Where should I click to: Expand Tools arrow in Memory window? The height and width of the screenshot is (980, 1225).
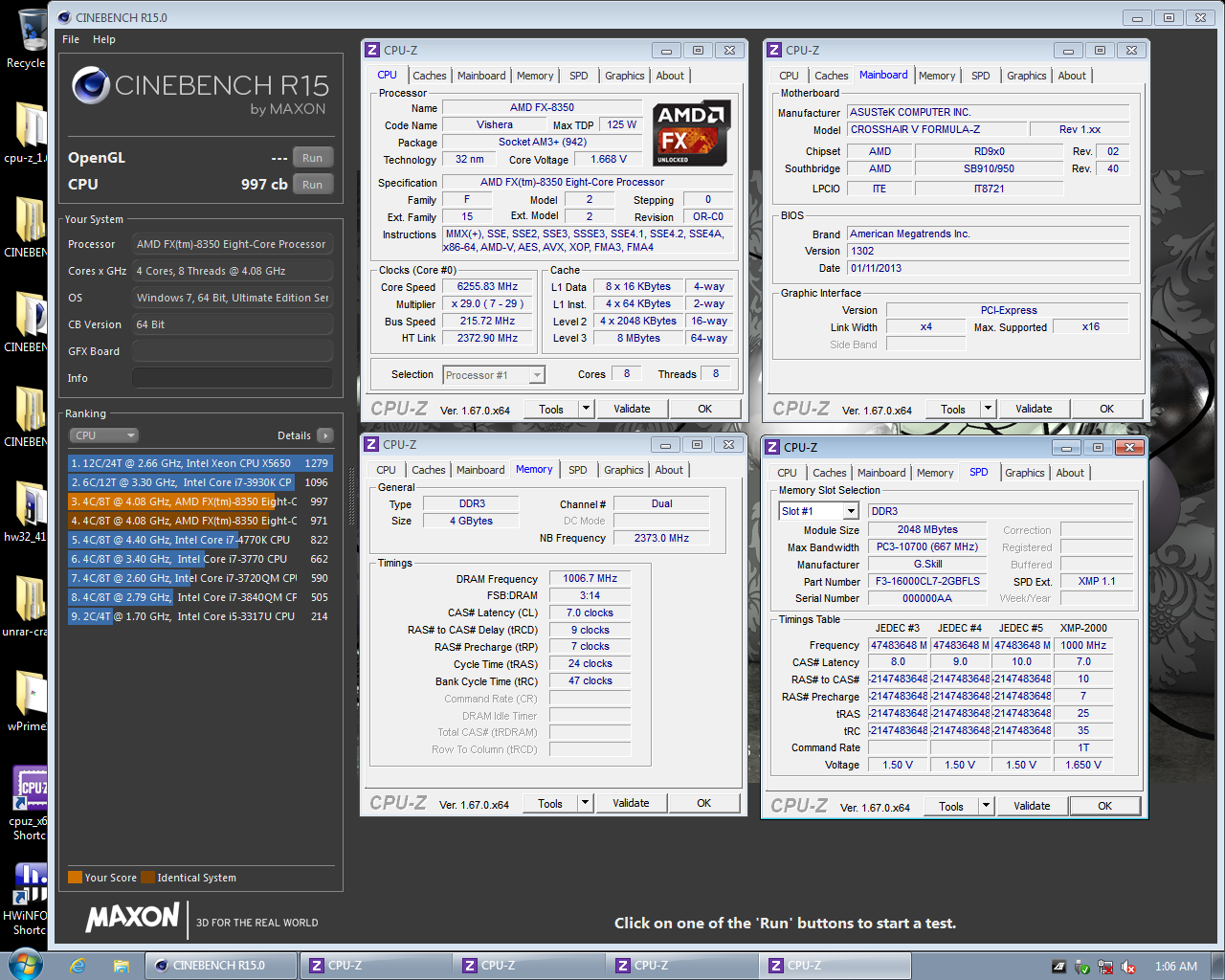(585, 803)
